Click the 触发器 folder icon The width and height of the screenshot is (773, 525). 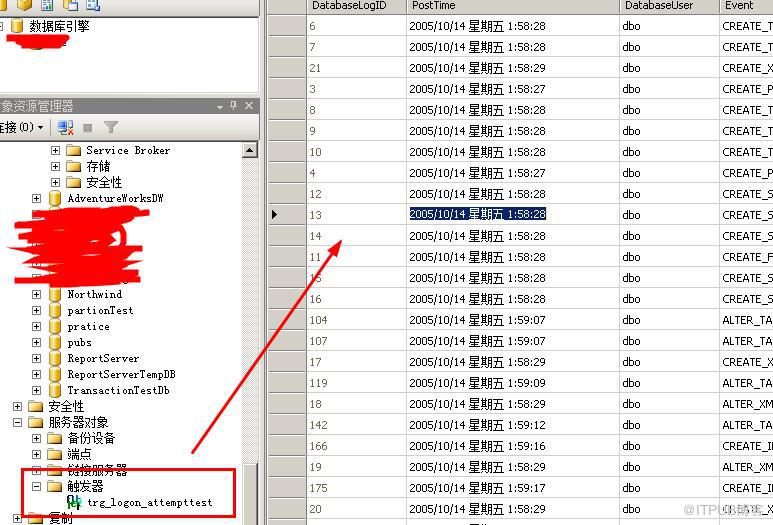(55, 487)
